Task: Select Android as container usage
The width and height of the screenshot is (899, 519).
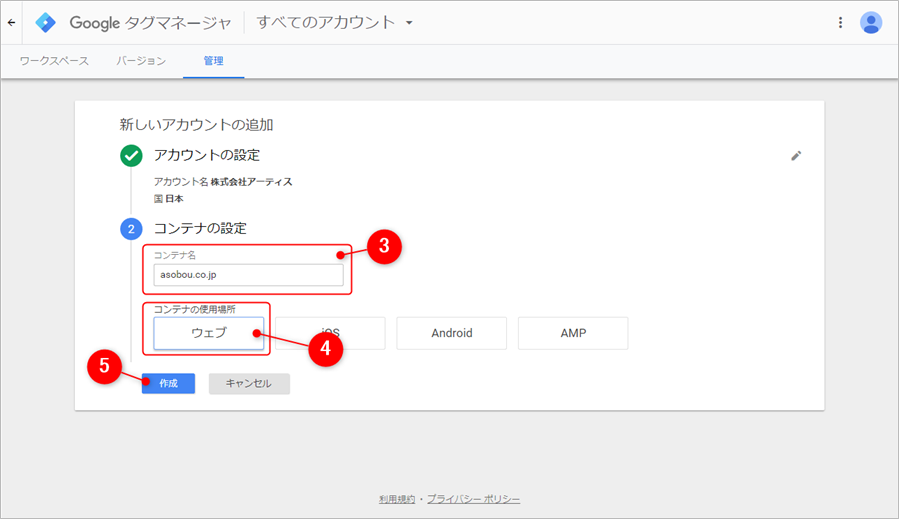Action: point(452,333)
